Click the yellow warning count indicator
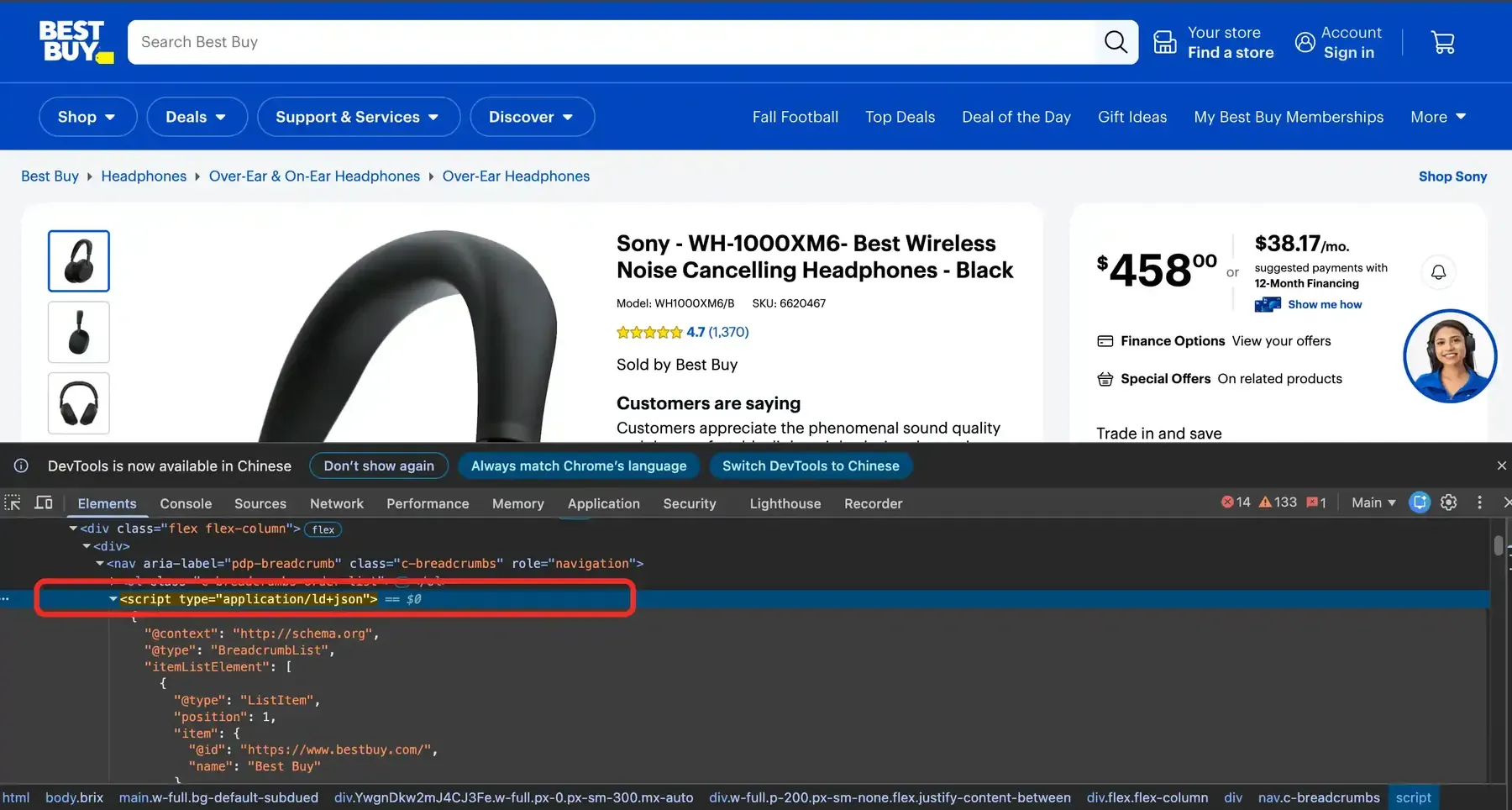Image resolution: width=1512 pixels, height=810 pixels. click(1278, 502)
